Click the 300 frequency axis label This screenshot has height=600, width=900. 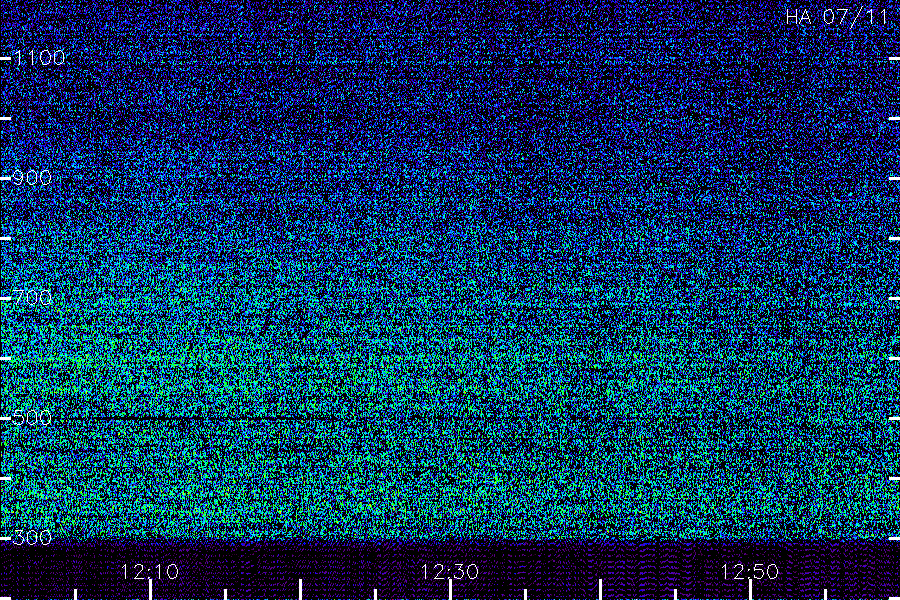pyautogui.click(x=32, y=538)
